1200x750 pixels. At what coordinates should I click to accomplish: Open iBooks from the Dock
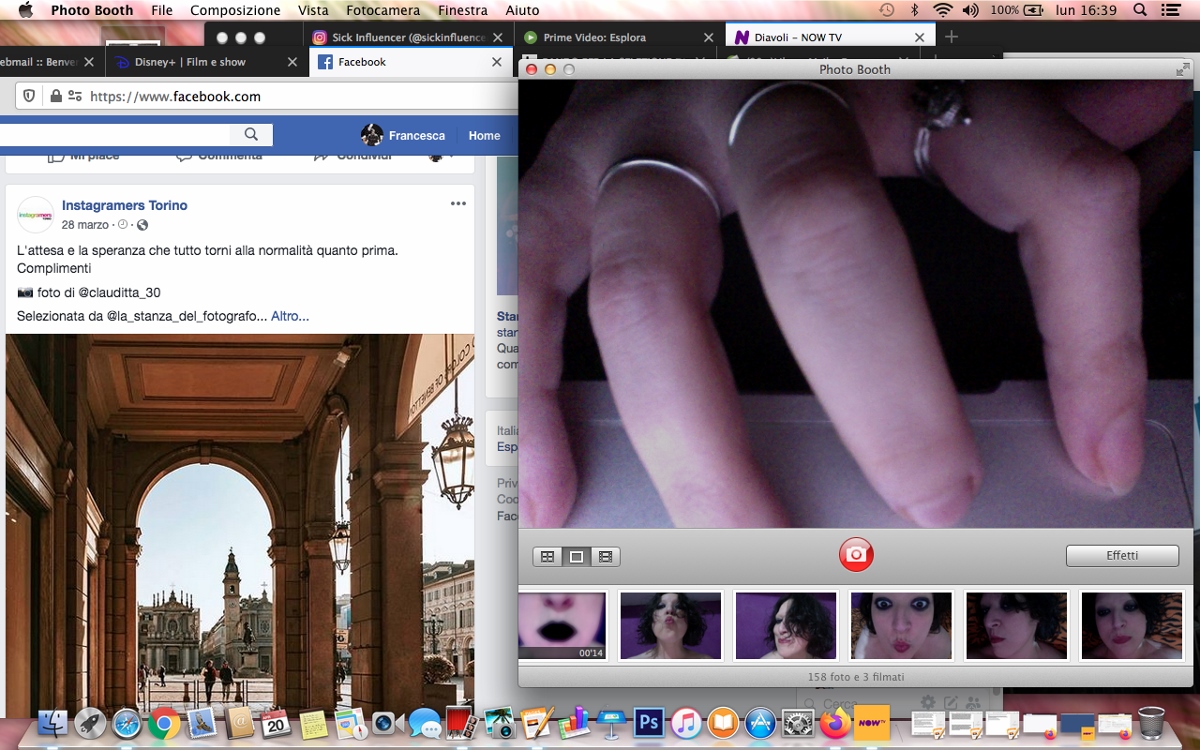(x=723, y=723)
